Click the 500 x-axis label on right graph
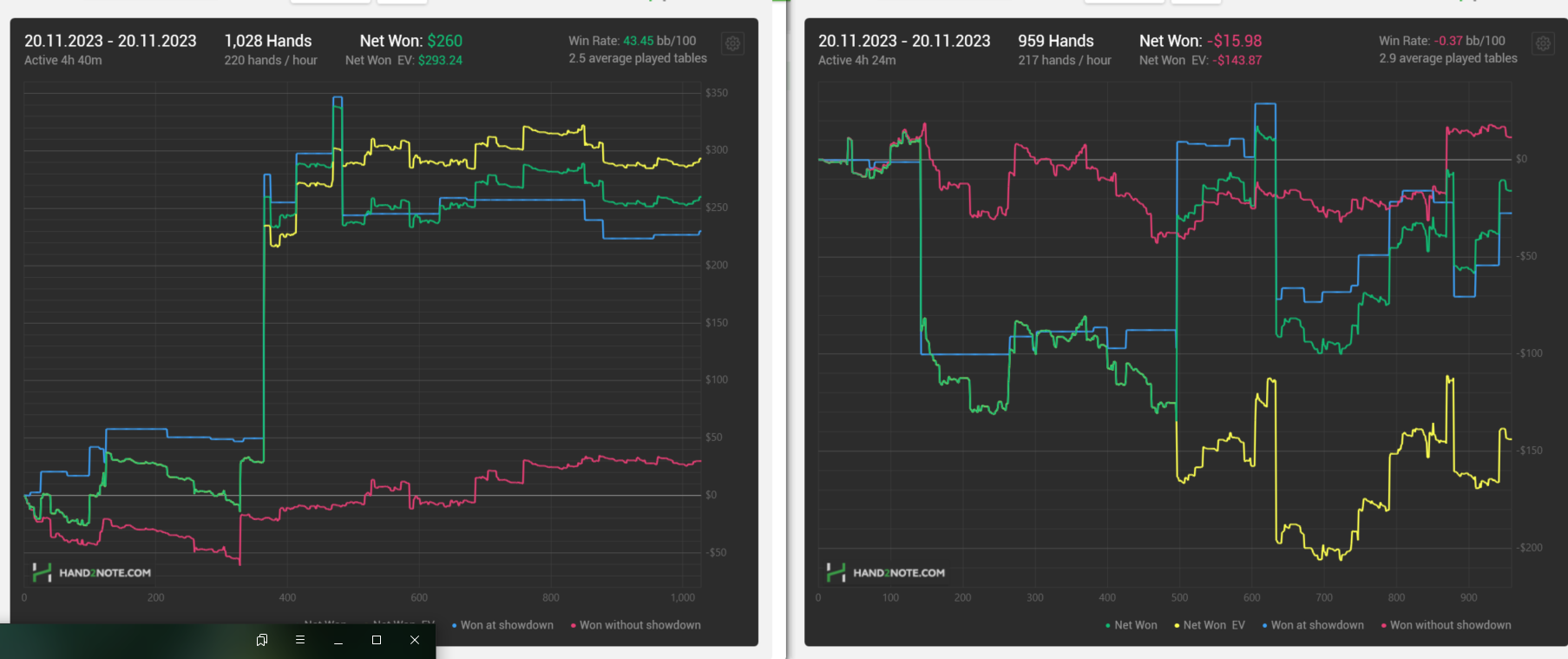The width and height of the screenshot is (1568, 659). point(1180,597)
